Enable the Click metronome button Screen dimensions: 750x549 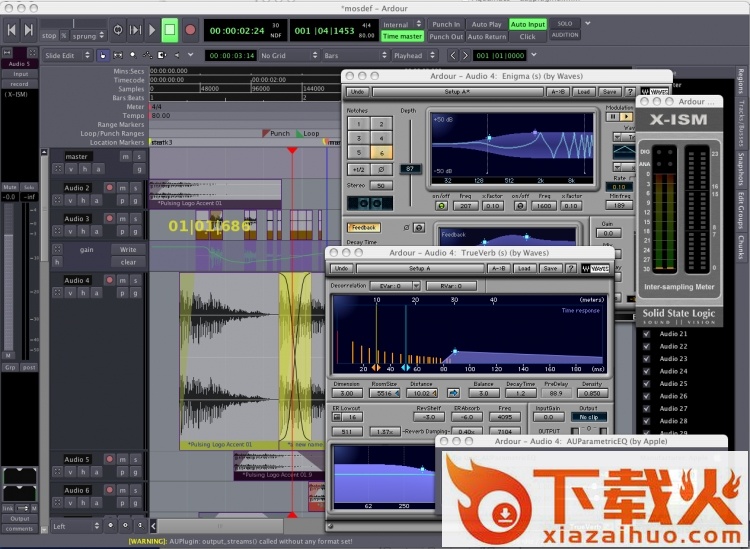[x=528, y=36]
